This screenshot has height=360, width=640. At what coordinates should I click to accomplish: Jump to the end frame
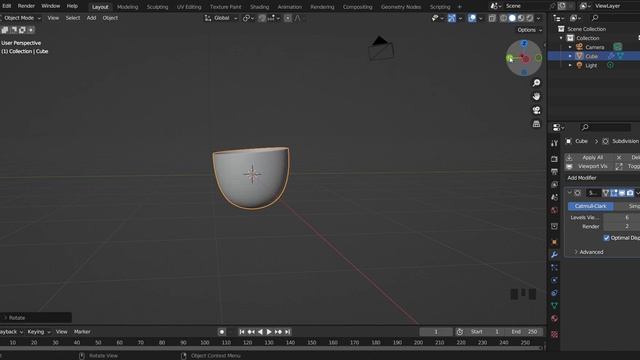point(288,332)
